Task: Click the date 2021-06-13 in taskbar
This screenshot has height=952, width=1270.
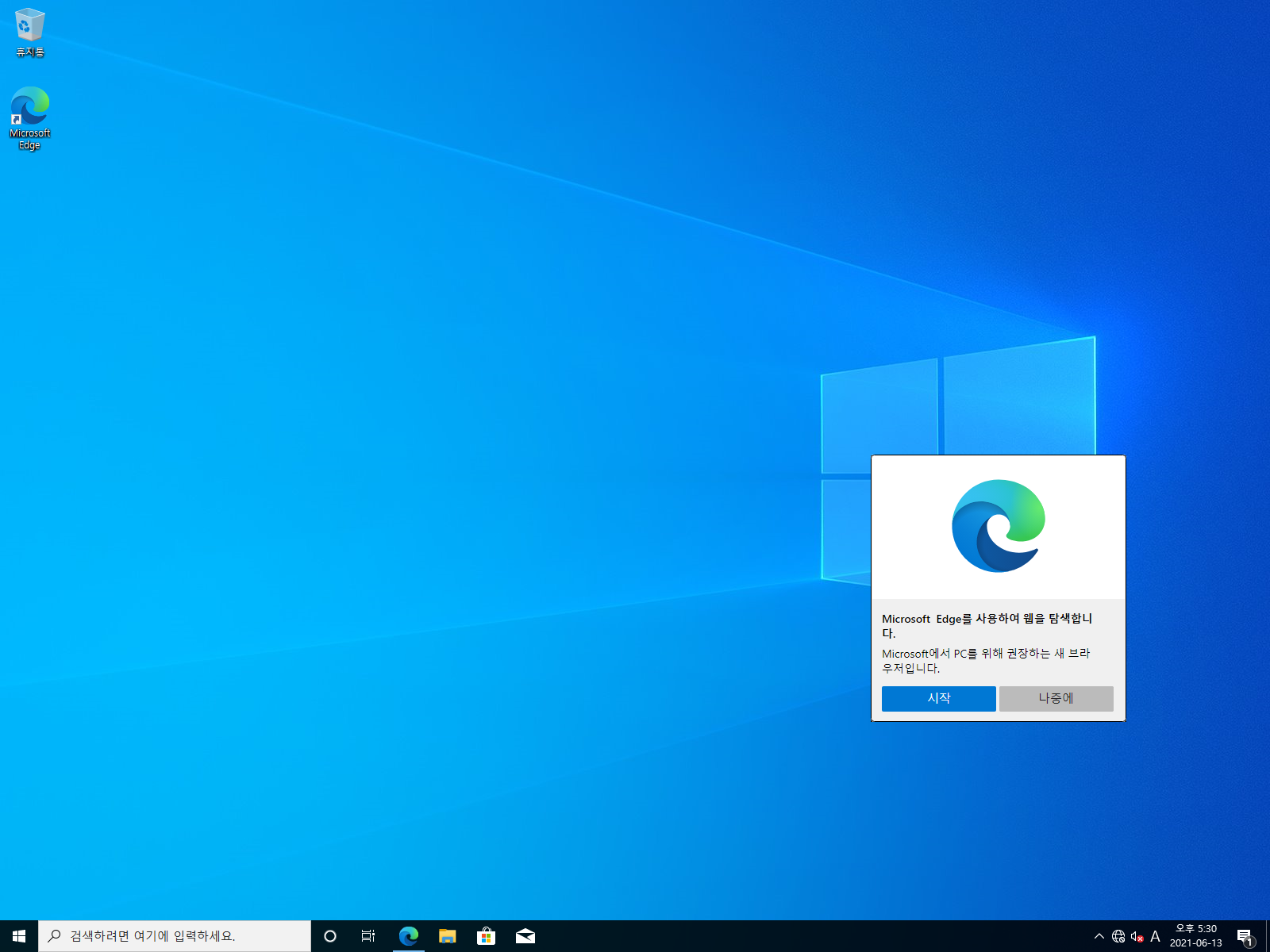Action: point(1196,943)
